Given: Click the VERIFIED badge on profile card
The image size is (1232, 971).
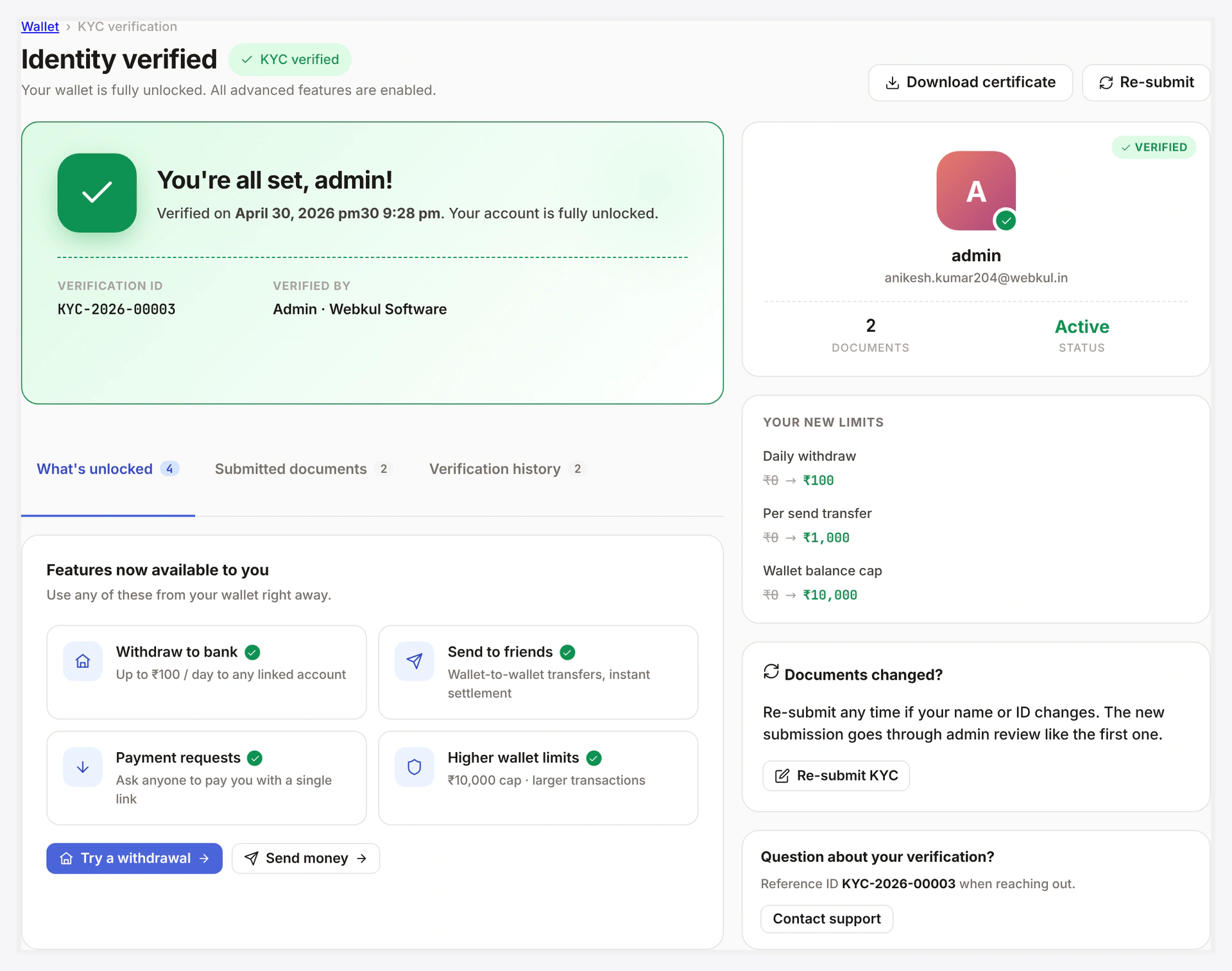Looking at the screenshot, I should click(1154, 148).
